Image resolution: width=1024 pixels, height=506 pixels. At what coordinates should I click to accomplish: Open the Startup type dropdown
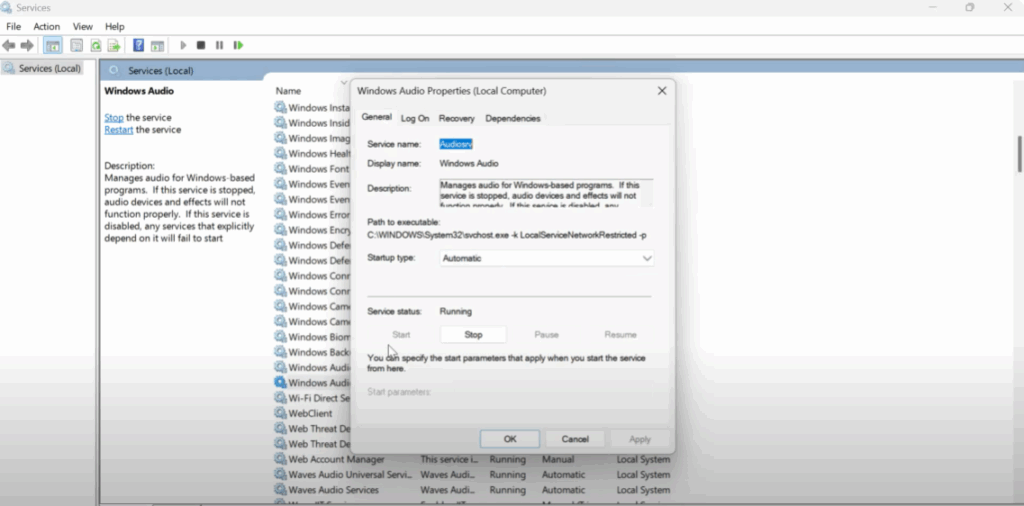pyautogui.click(x=547, y=258)
